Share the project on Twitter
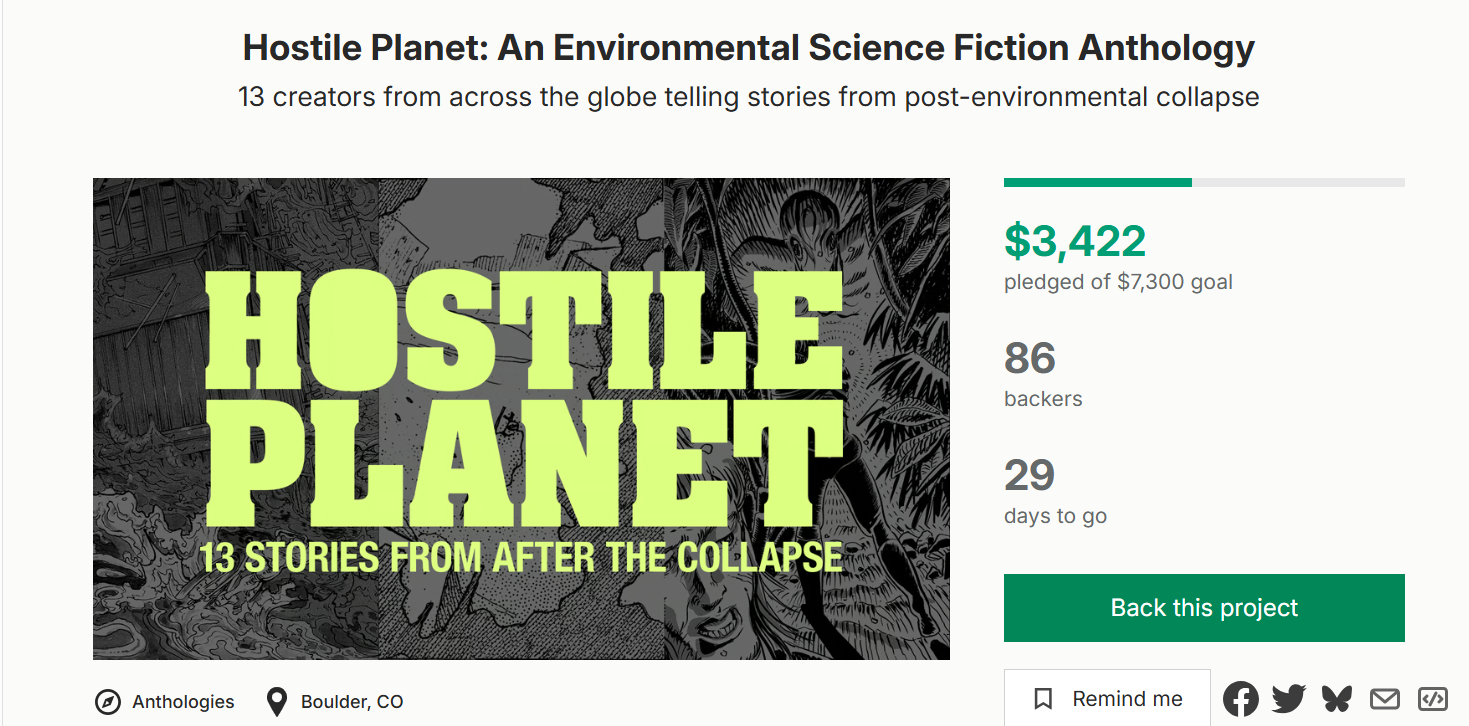Screen dimensions: 1469x726 tap(1289, 699)
